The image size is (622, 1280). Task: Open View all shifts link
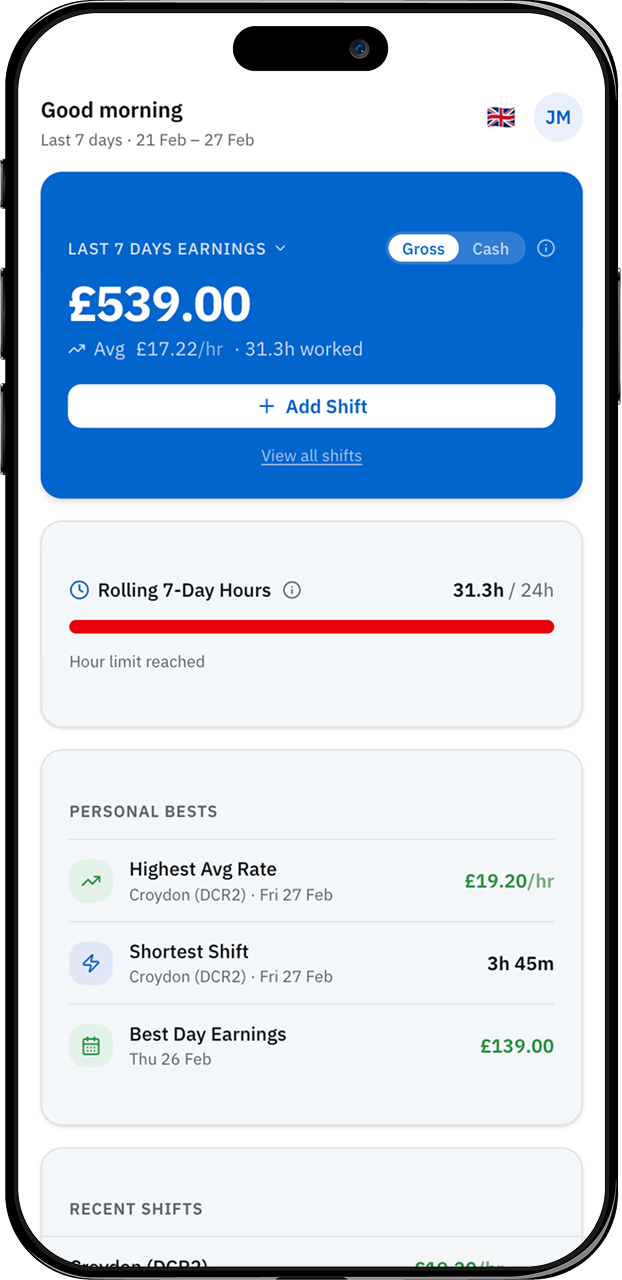click(311, 456)
